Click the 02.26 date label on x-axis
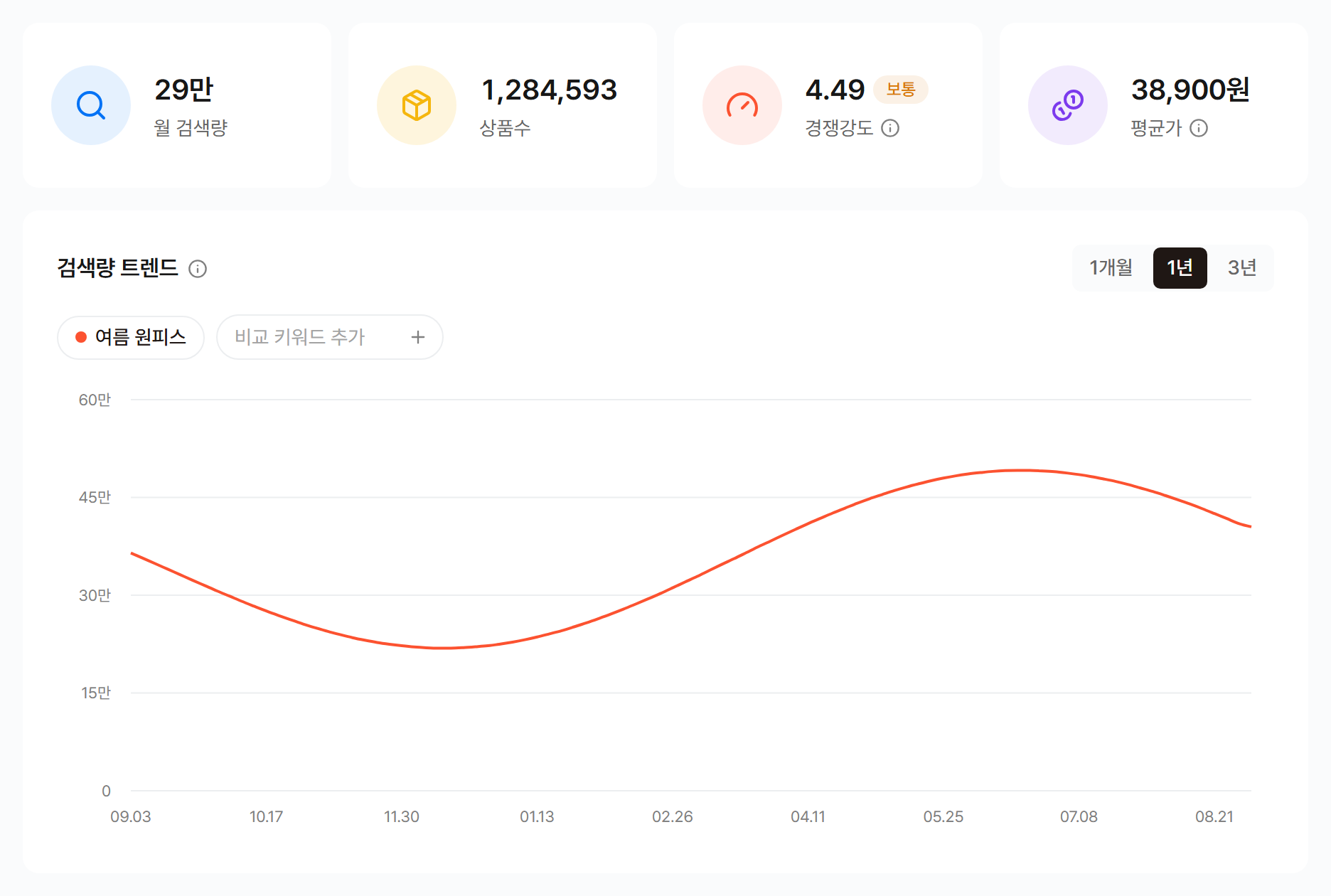 [x=673, y=816]
